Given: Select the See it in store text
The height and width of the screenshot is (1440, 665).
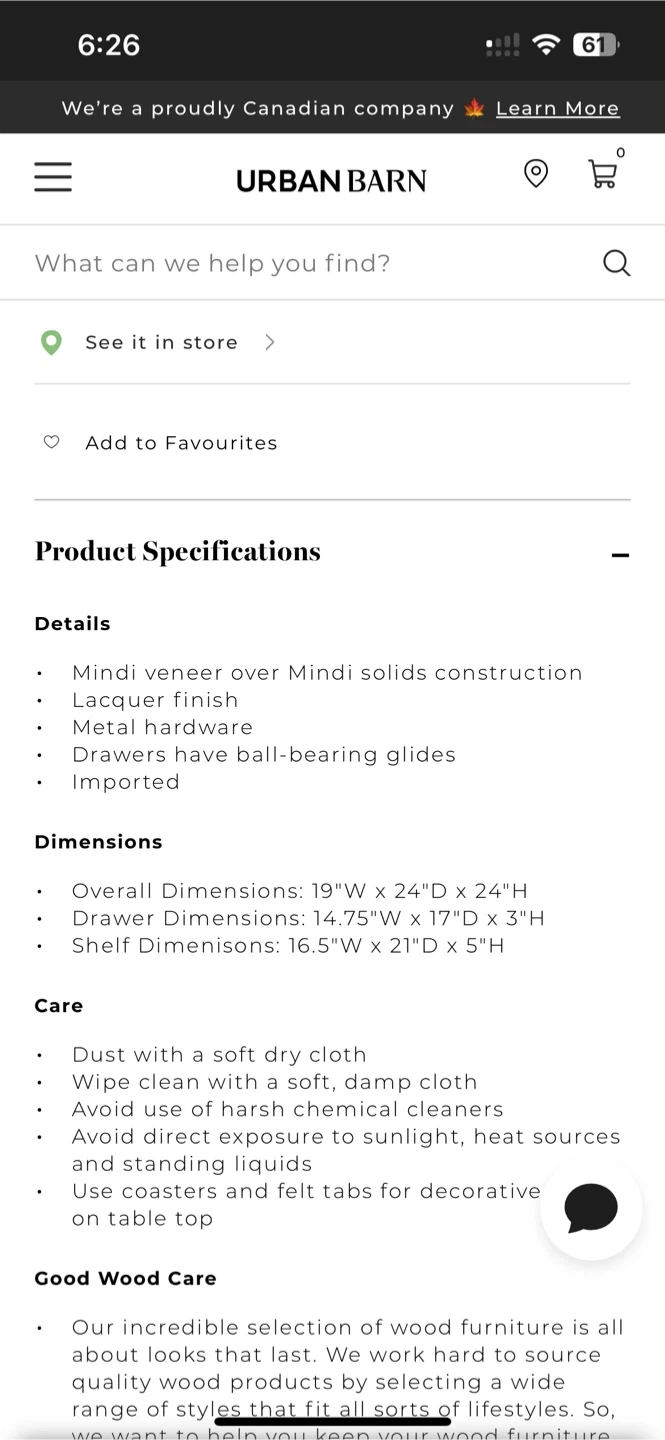Looking at the screenshot, I should (x=161, y=342).
